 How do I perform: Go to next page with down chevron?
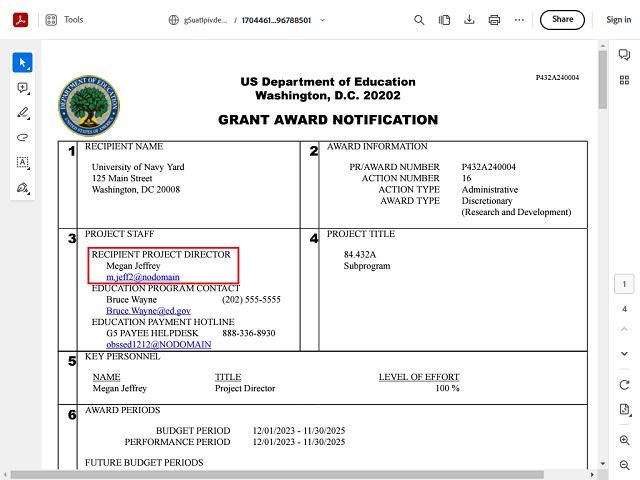[624, 353]
